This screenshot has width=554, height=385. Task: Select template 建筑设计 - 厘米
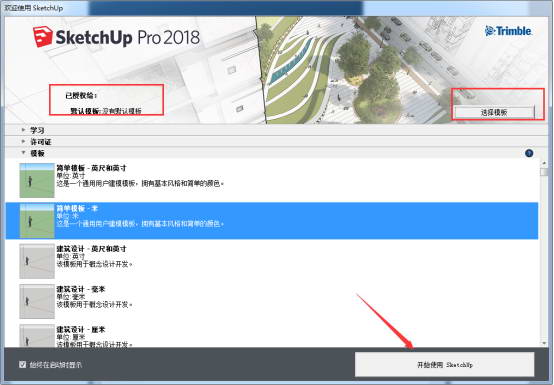click(272, 336)
